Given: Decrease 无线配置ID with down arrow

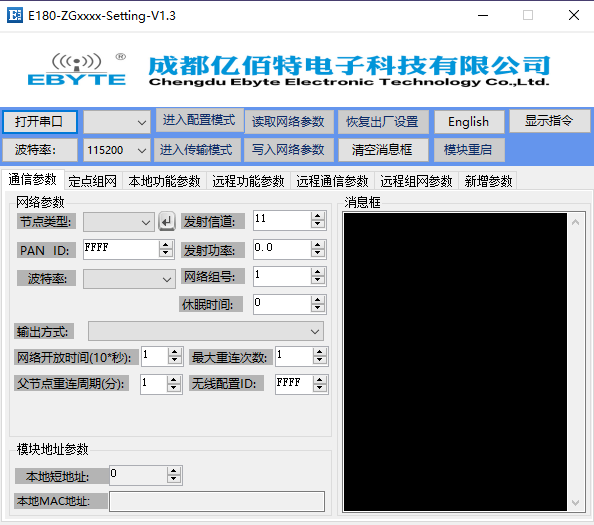Looking at the screenshot, I should [320, 389].
